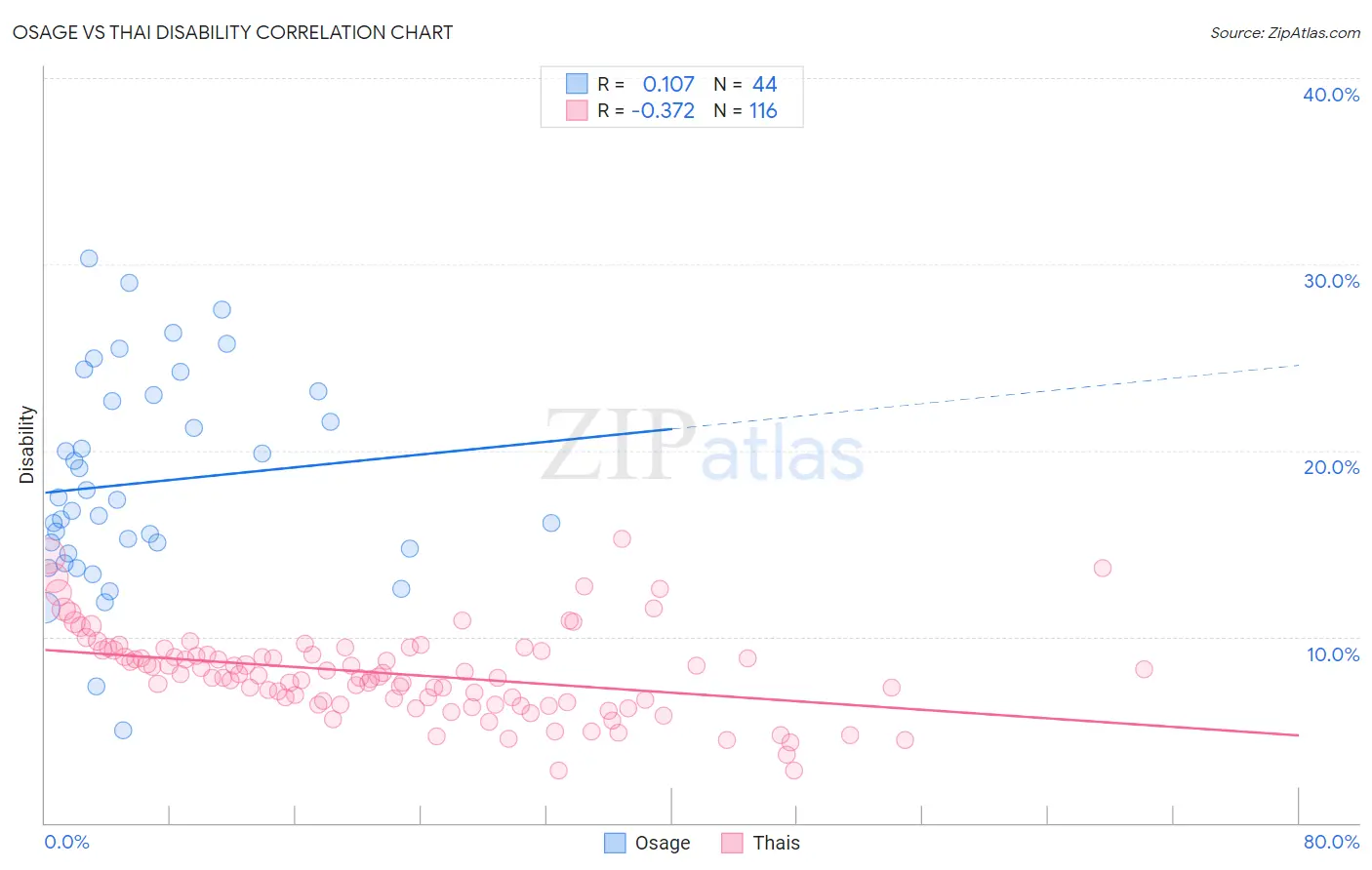The width and height of the screenshot is (1372, 870).
Task: Click the Disability y-axis label
Action: [27, 446]
